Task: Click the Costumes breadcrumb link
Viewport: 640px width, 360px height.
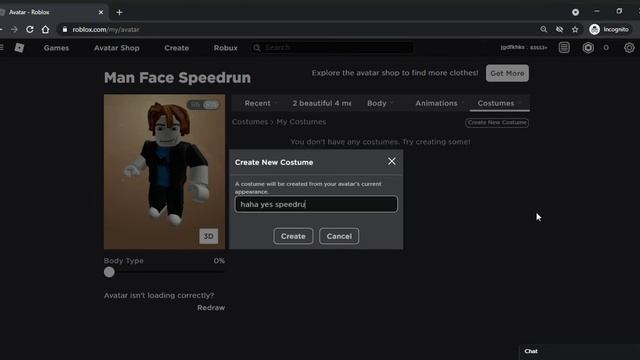Action: [x=250, y=122]
